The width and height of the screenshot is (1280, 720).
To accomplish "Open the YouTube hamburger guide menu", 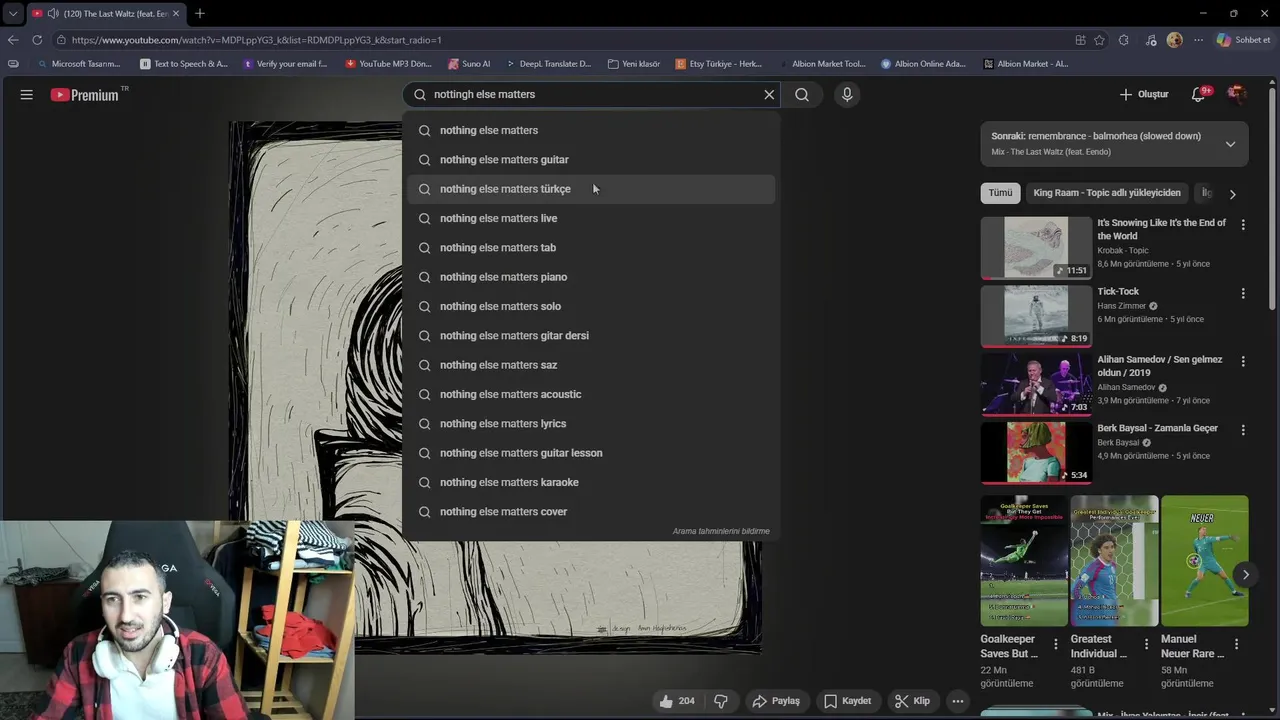I will (x=27, y=94).
